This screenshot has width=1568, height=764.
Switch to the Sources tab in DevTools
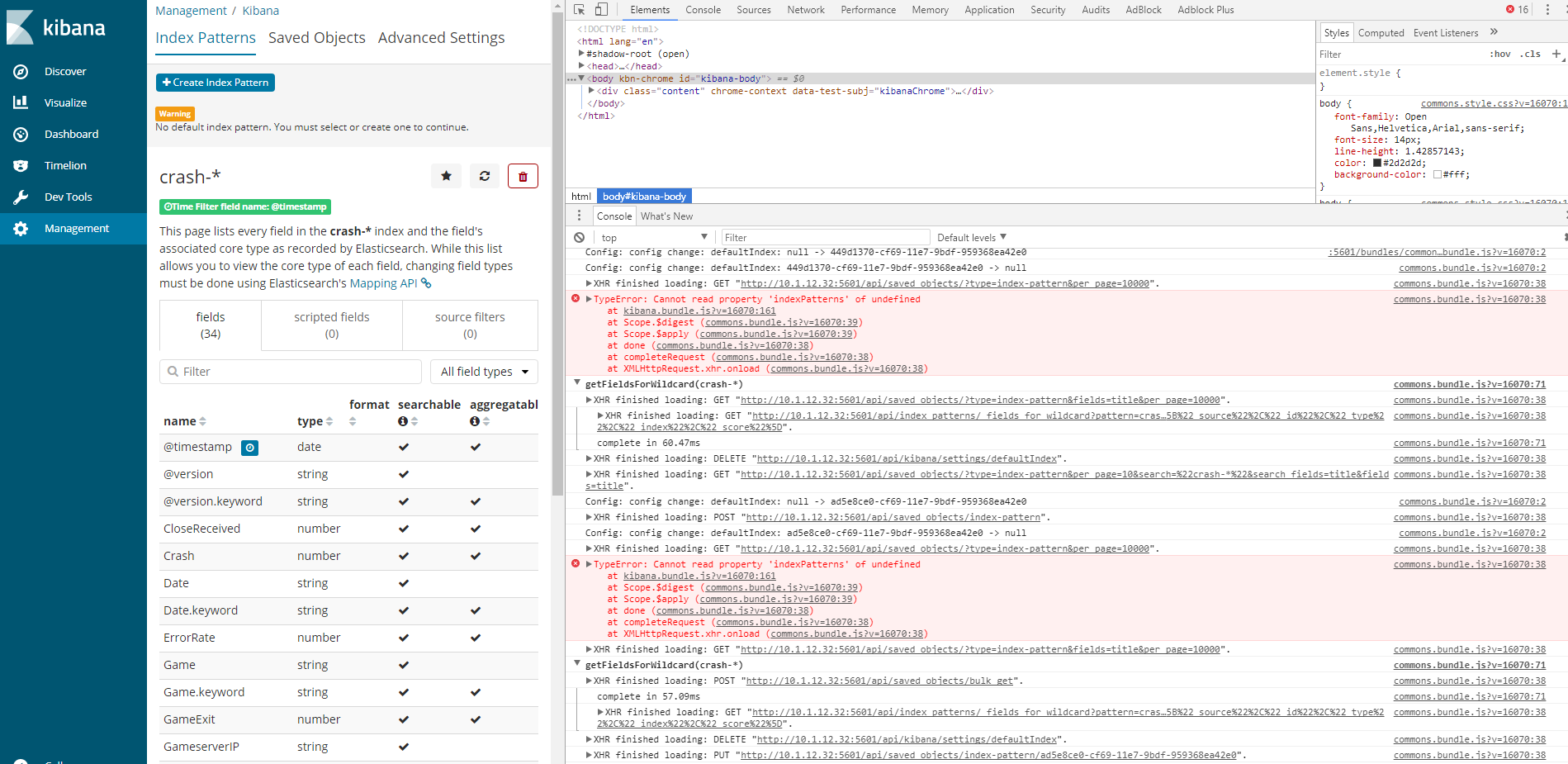[x=754, y=10]
